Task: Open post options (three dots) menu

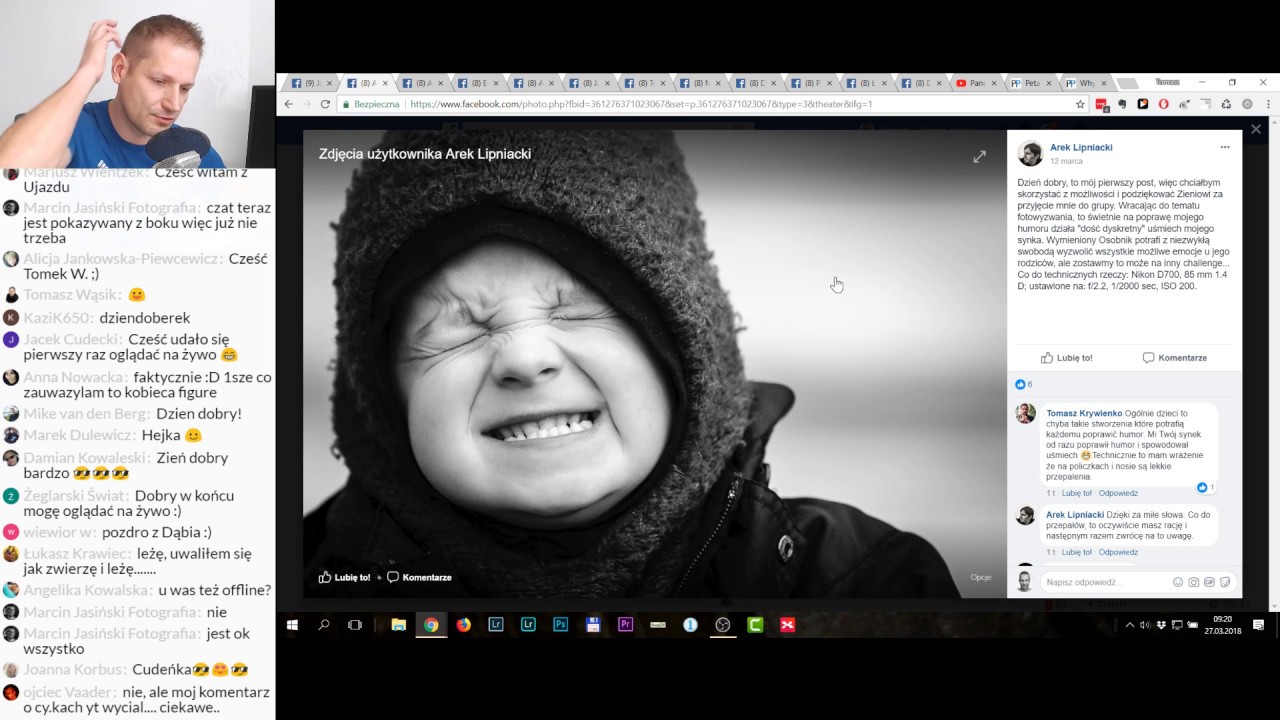Action: (1224, 147)
